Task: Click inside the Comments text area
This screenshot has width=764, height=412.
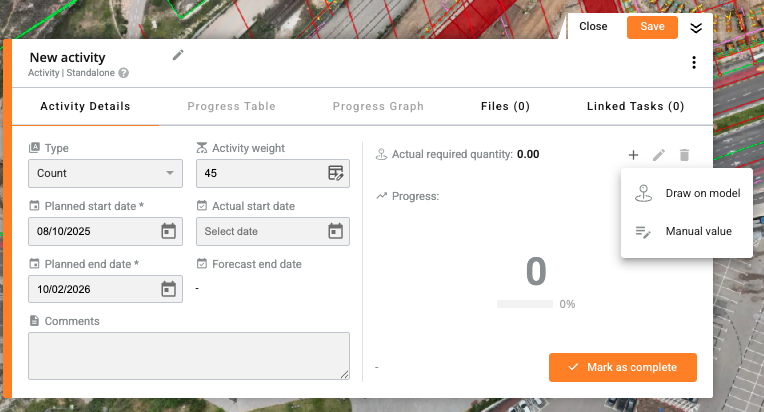Action: tap(189, 356)
